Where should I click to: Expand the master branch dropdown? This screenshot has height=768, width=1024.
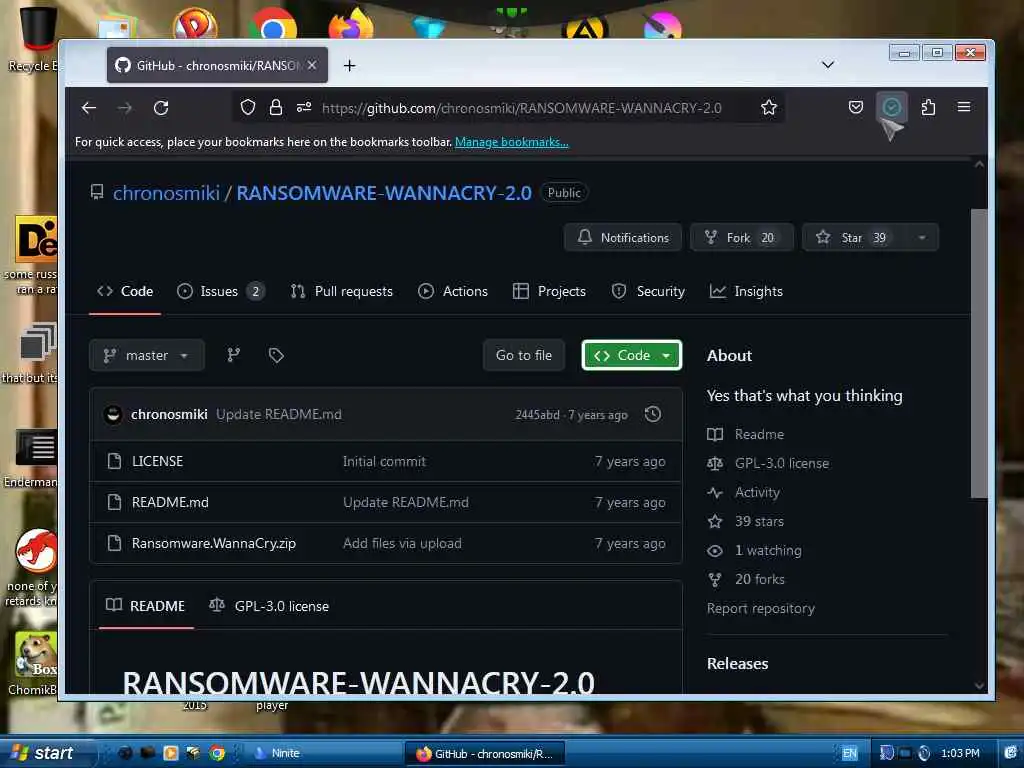147,355
